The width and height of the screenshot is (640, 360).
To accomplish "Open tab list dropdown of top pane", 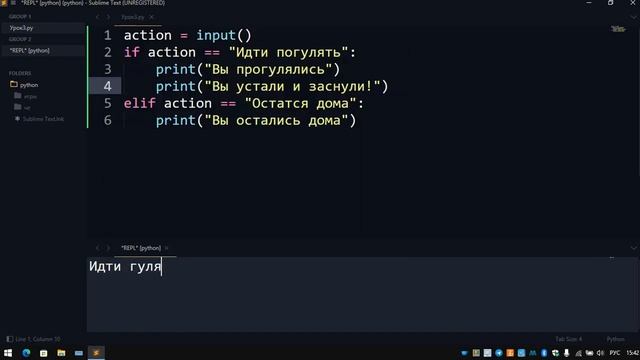I will coord(633,17).
